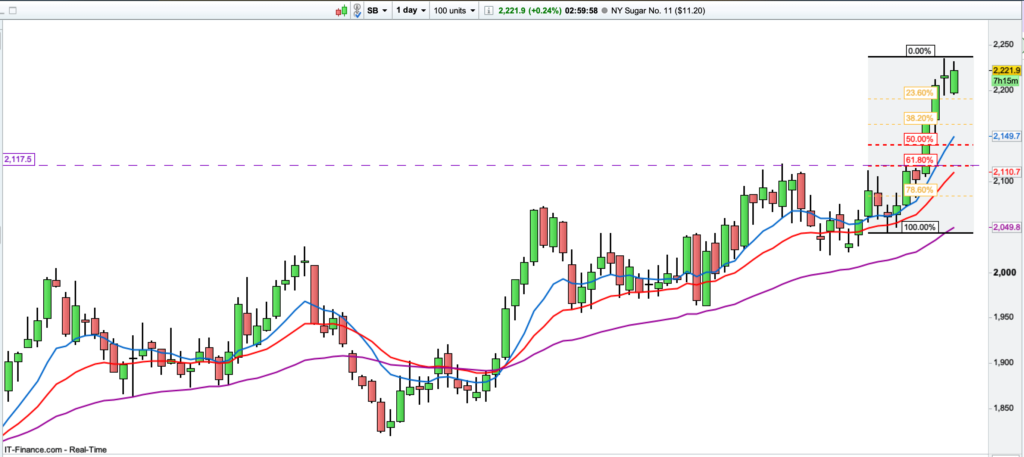Select the 61.80% Fibonacci retracement label
The width and height of the screenshot is (1024, 457).
pos(918,159)
